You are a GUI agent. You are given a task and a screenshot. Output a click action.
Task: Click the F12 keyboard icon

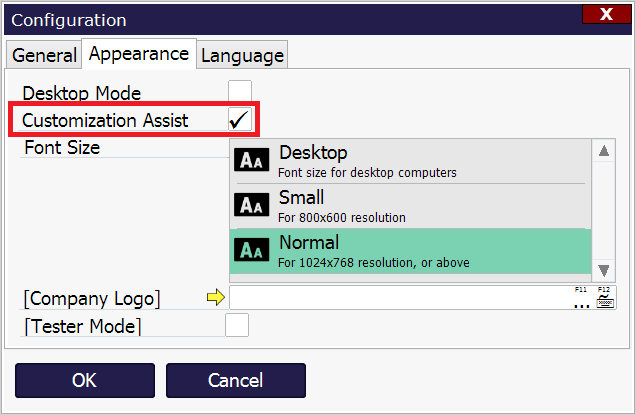click(604, 298)
